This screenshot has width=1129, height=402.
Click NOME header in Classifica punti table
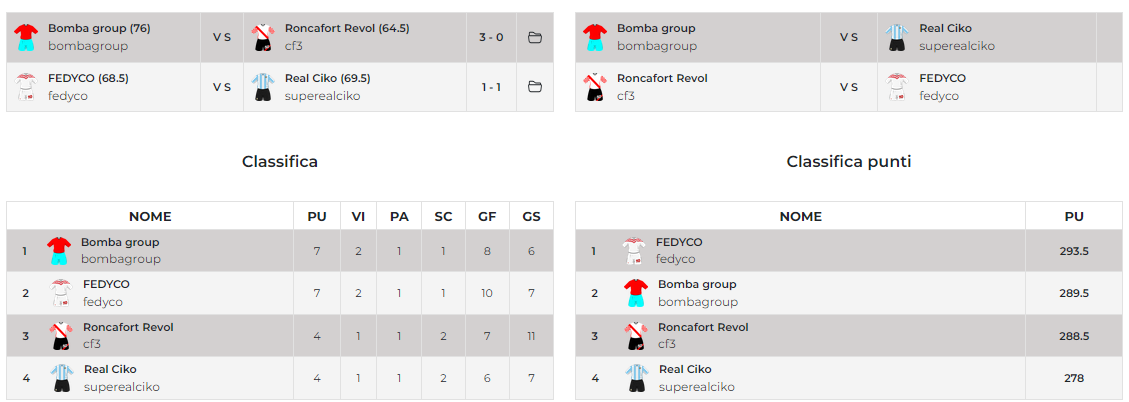pos(800,216)
